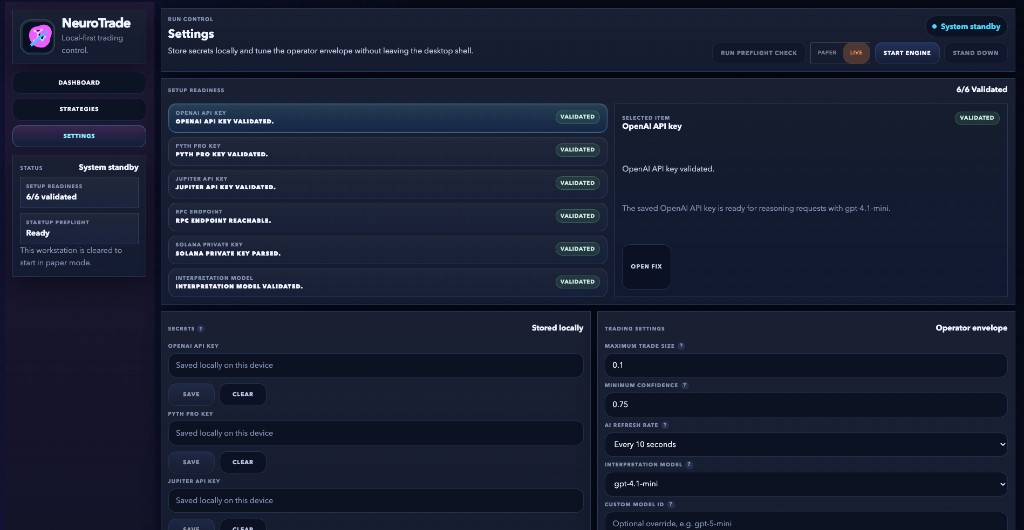Click the 'Stored locally' label
1024x530 pixels.
coord(557,328)
